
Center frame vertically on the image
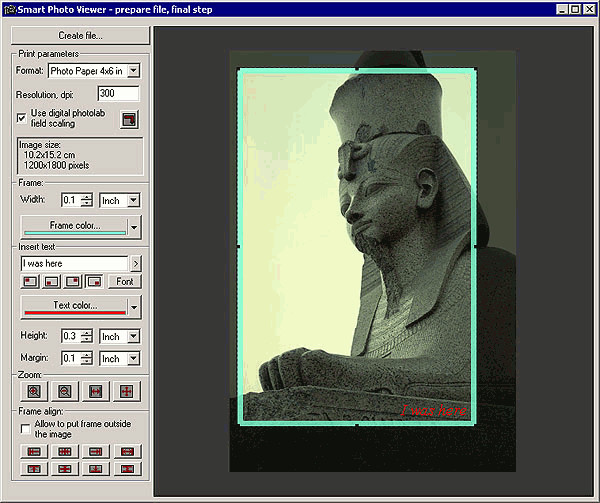tap(65, 469)
